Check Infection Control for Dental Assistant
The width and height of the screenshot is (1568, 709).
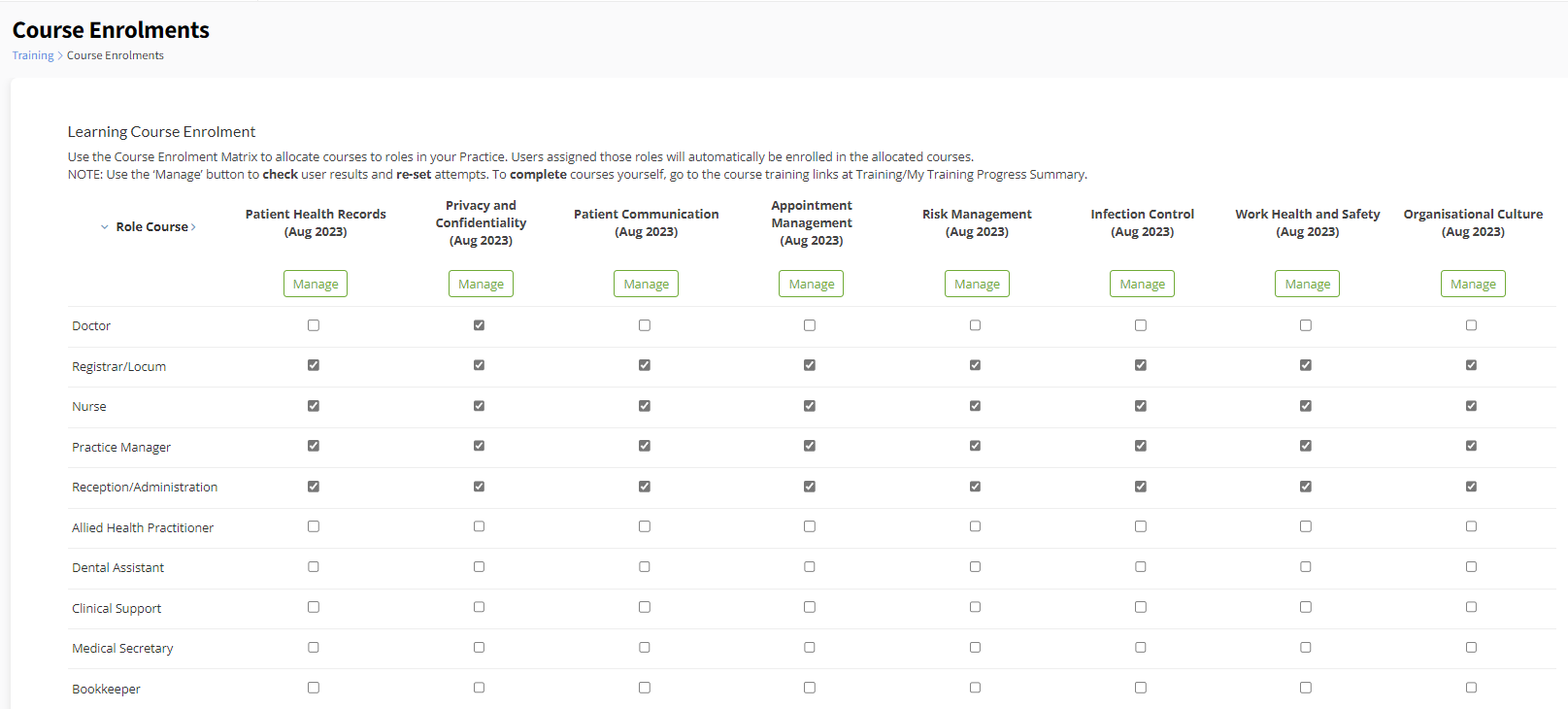(x=1141, y=567)
